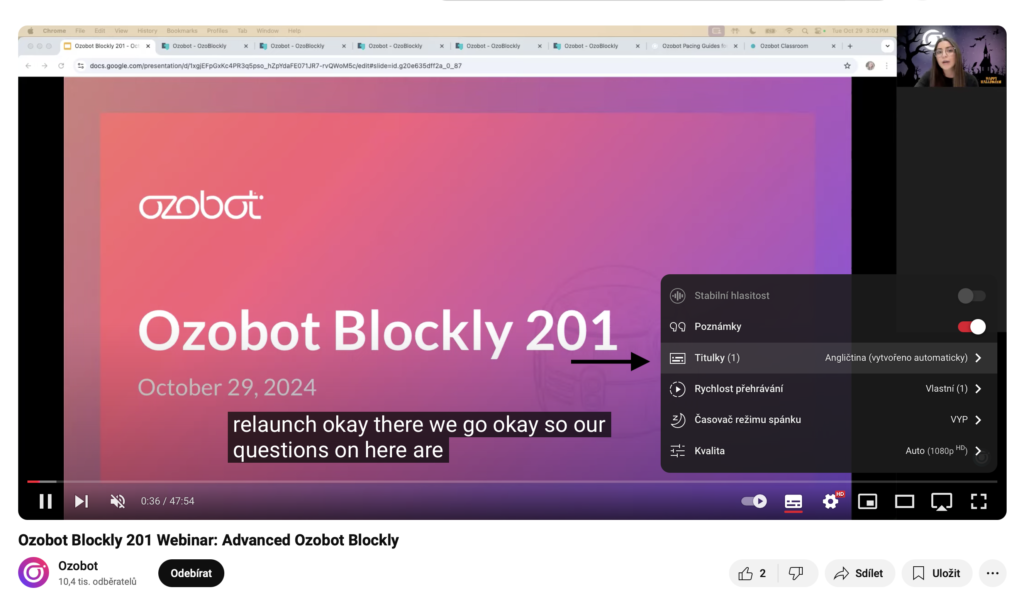
Task: Expand playback speed options via chevron
Action: pos(978,389)
